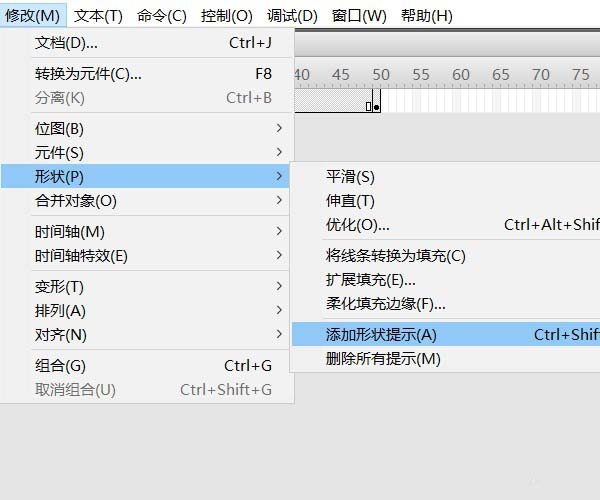This screenshot has height=500, width=600.
Task: Open the 文本(T) menu
Action: coord(98,15)
